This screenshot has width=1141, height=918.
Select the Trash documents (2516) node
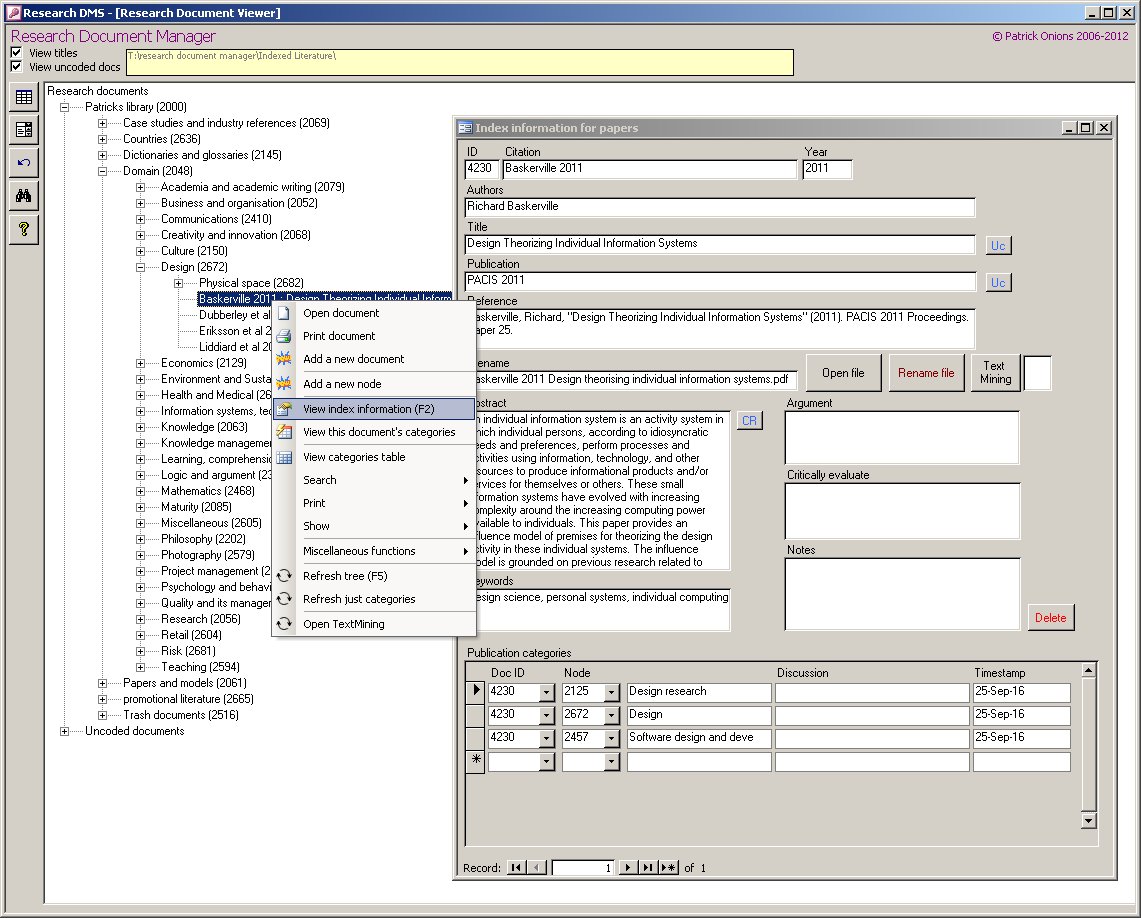(180, 715)
